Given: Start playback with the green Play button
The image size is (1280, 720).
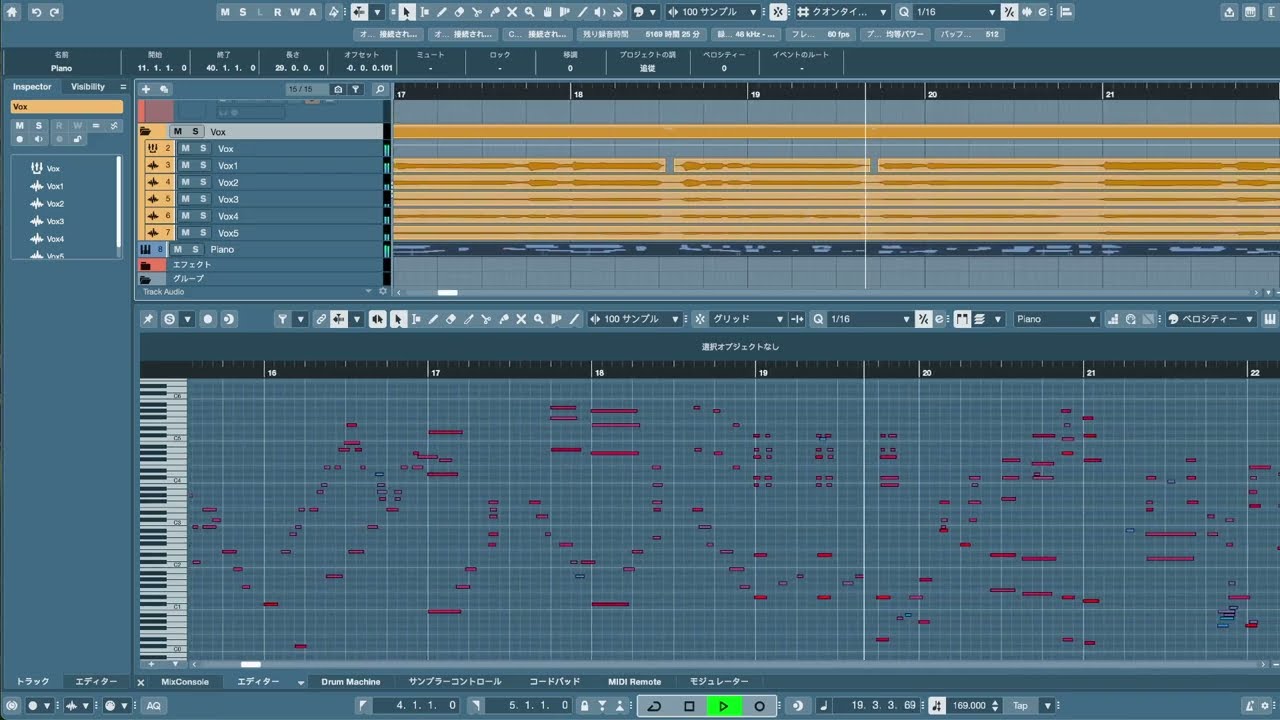Looking at the screenshot, I should 724,706.
